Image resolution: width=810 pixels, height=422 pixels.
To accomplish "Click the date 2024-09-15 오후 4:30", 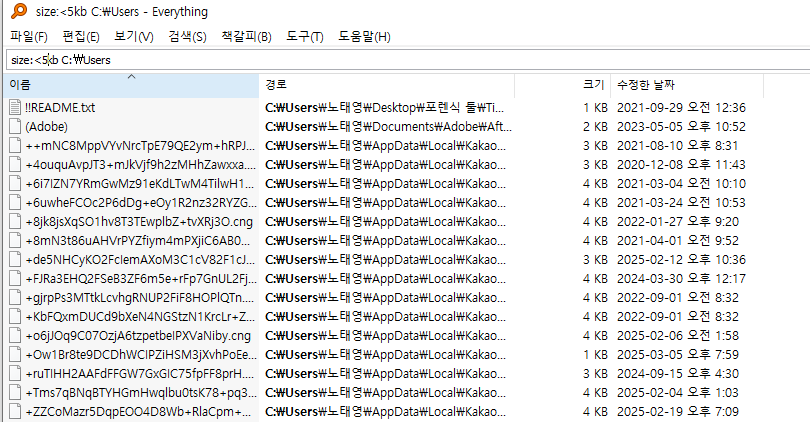I will click(678, 373).
